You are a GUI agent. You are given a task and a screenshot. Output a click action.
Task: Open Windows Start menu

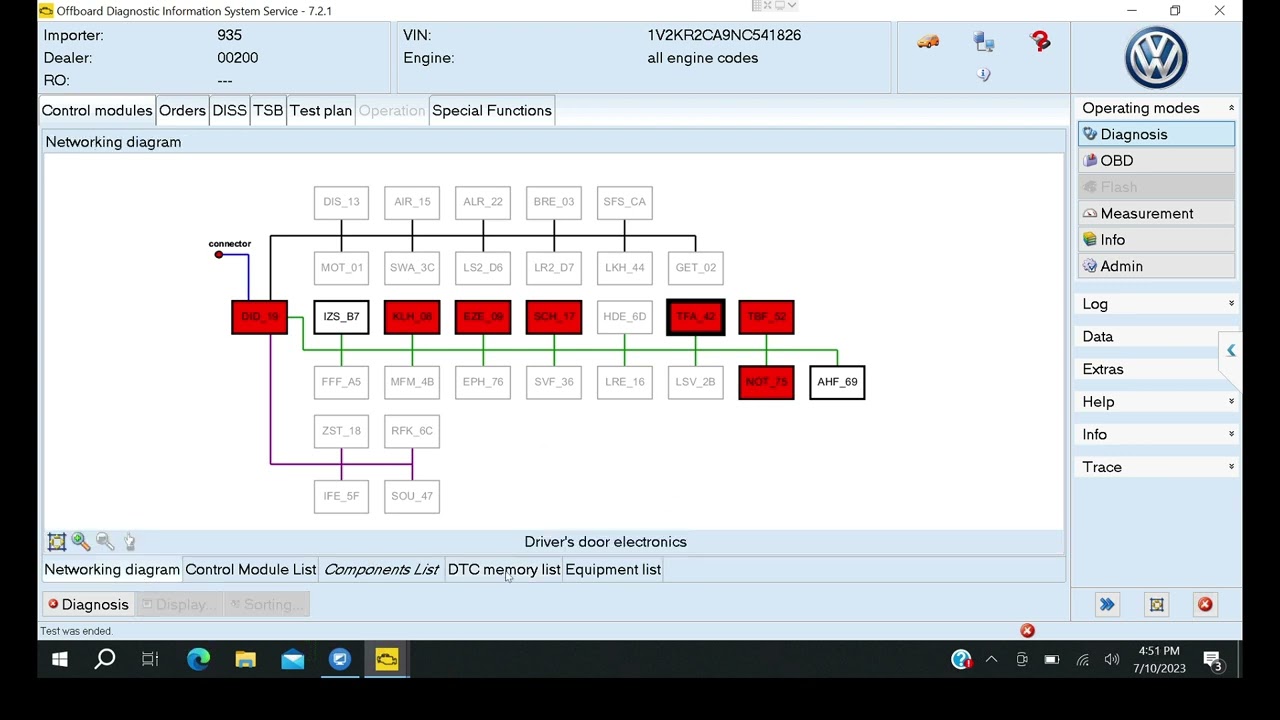[59, 659]
